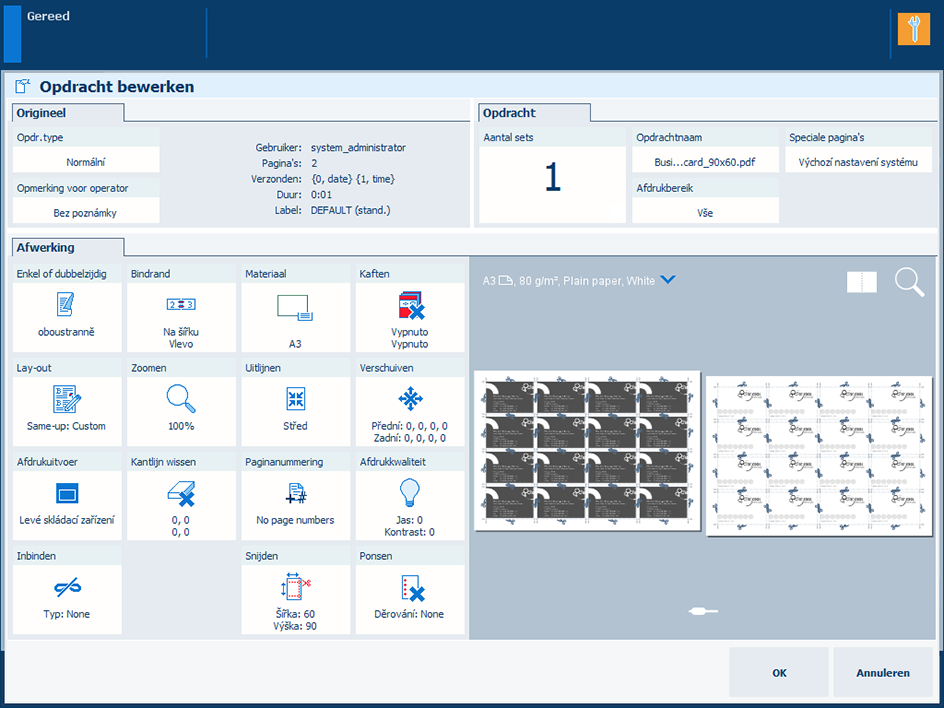Expand the A3 paper media dropdown arrow
Image resolution: width=944 pixels, height=708 pixels.
[x=668, y=281]
